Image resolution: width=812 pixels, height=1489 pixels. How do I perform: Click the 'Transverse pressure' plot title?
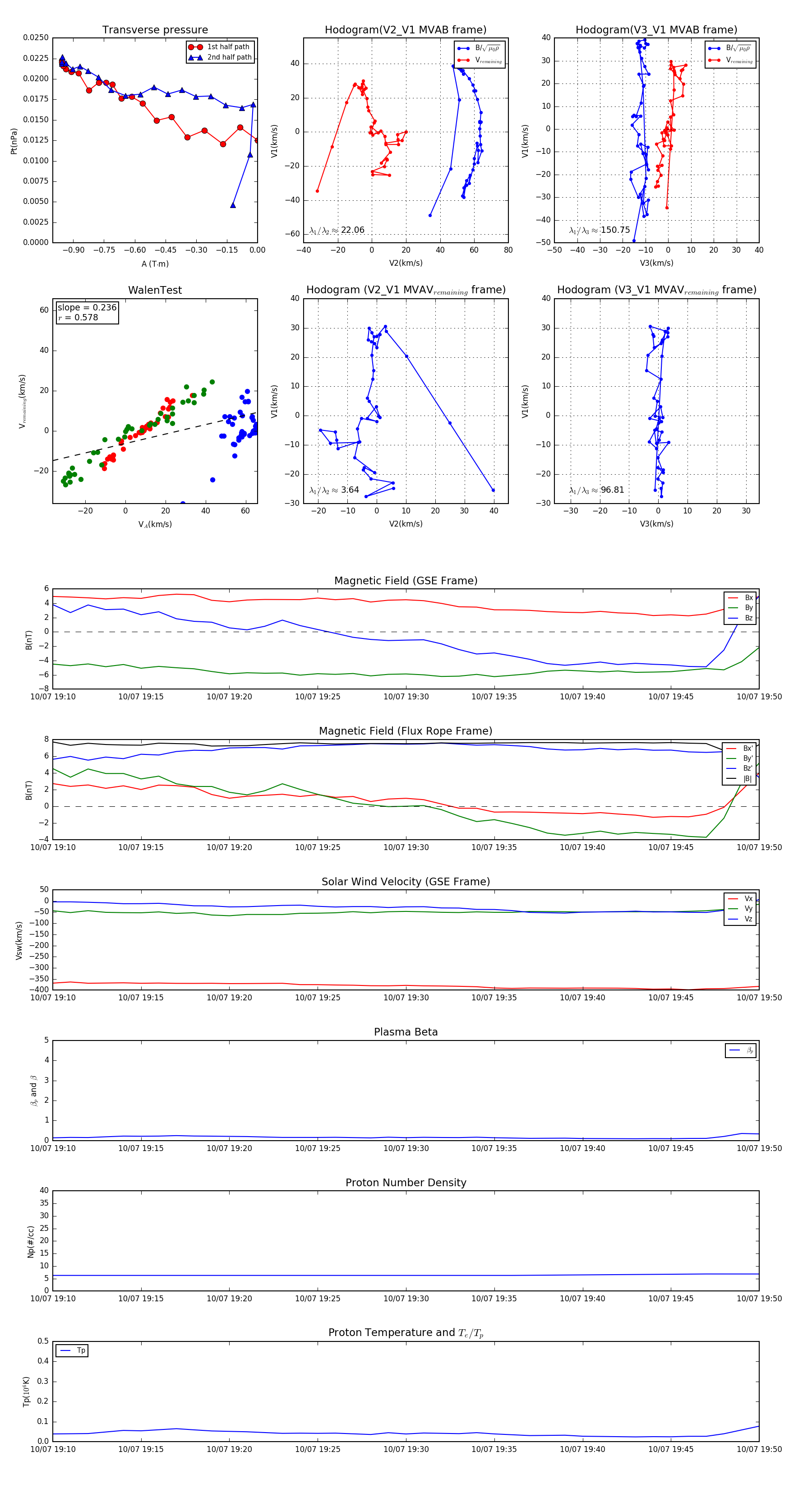point(155,29)
